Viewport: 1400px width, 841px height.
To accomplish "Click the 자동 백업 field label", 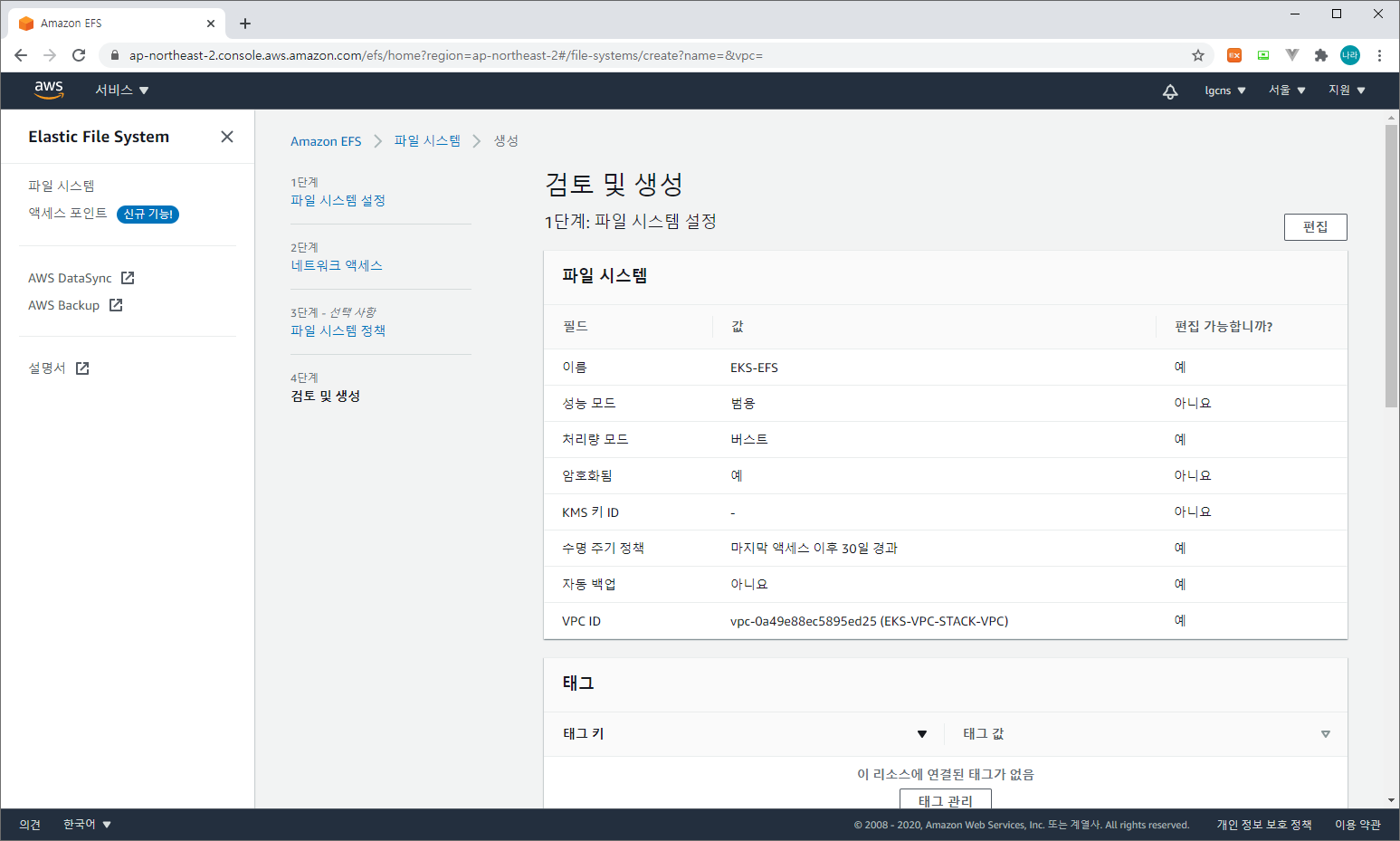I will 588,585.
